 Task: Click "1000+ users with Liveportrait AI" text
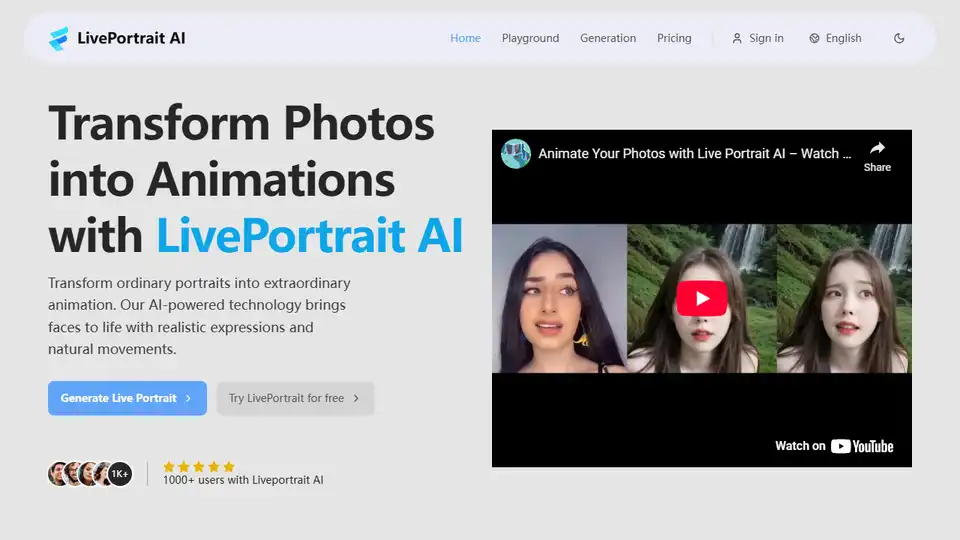click(243, 480)
